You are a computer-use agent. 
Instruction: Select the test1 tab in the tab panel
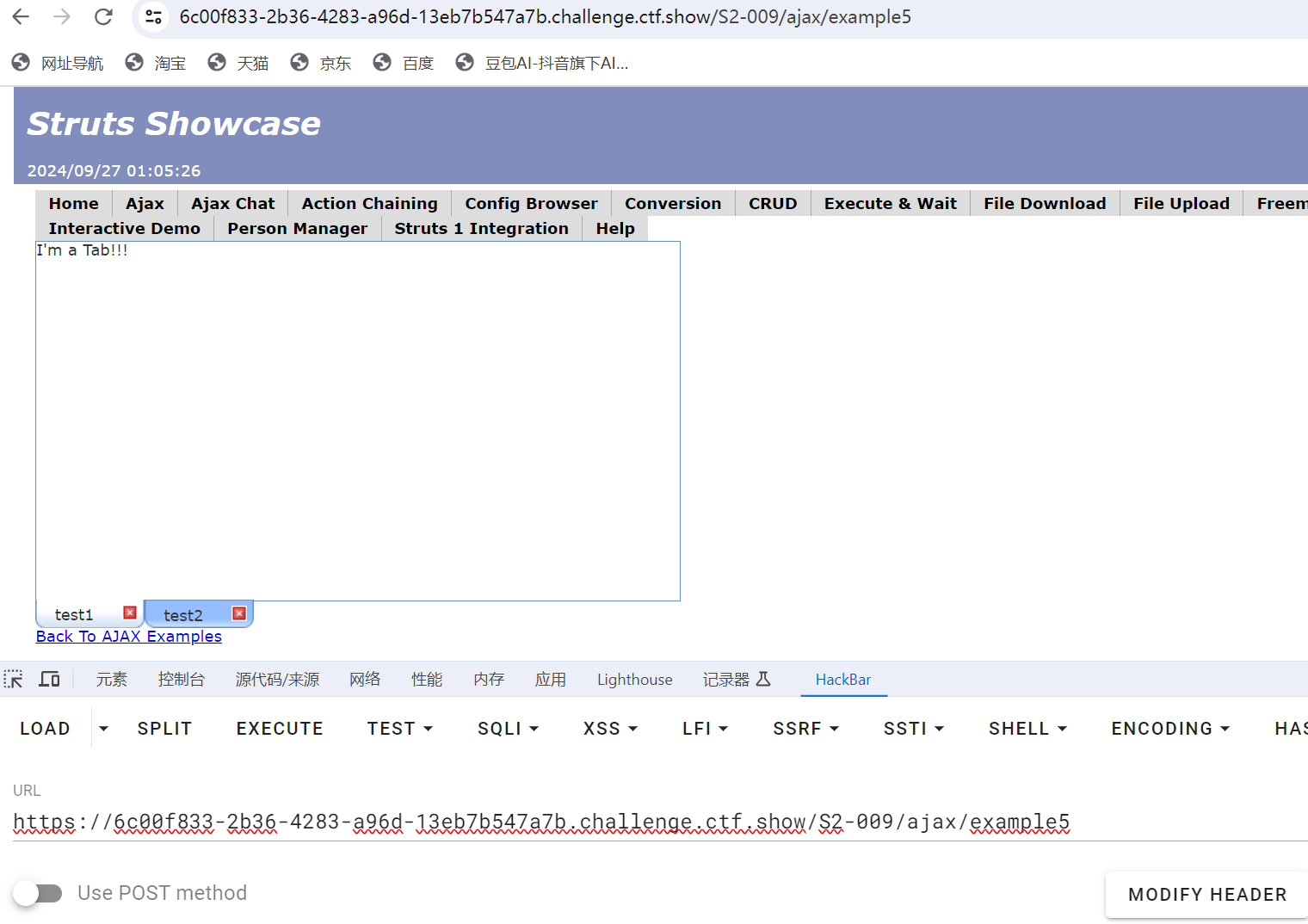click(x=74, y=615)
